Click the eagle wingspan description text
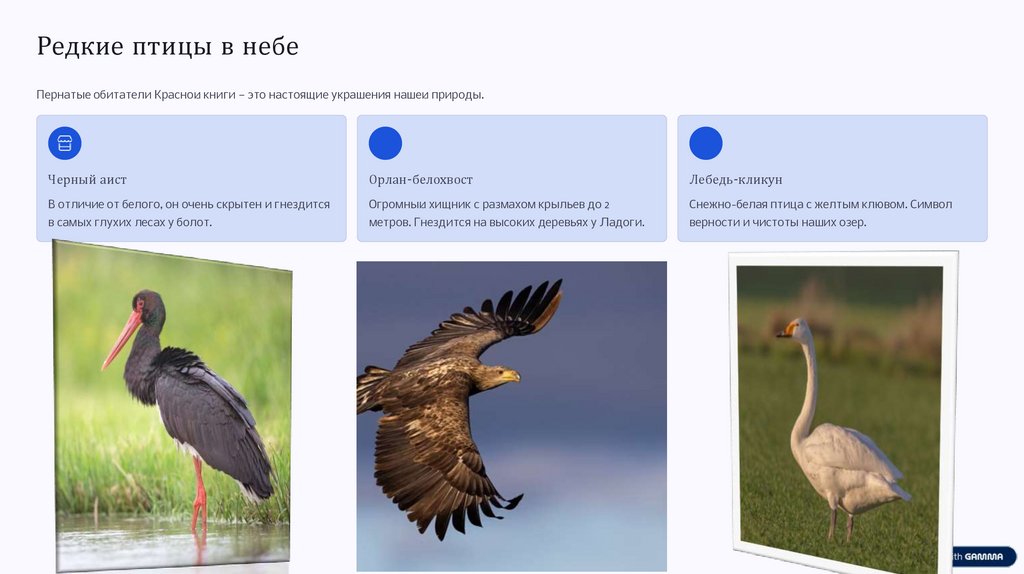 click(506, 213)
